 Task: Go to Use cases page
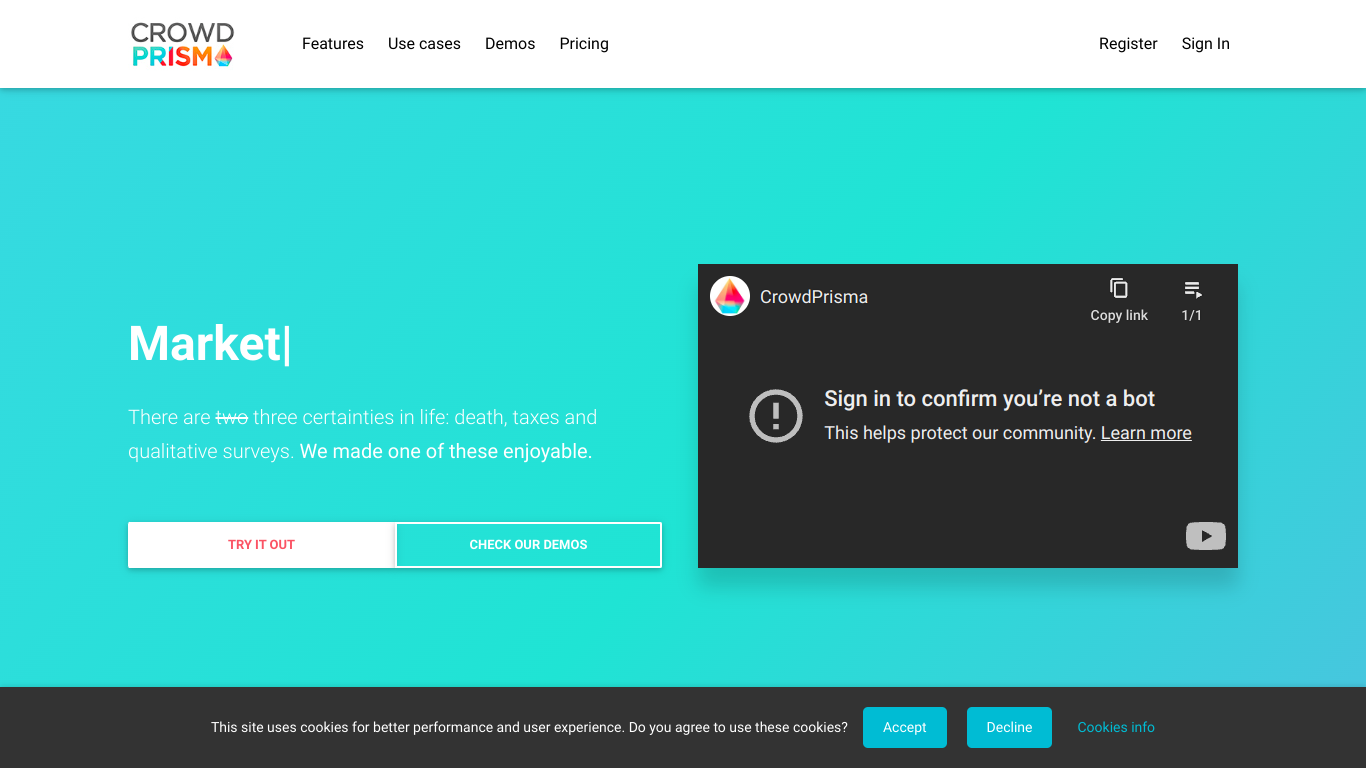[x=424, y=44]
